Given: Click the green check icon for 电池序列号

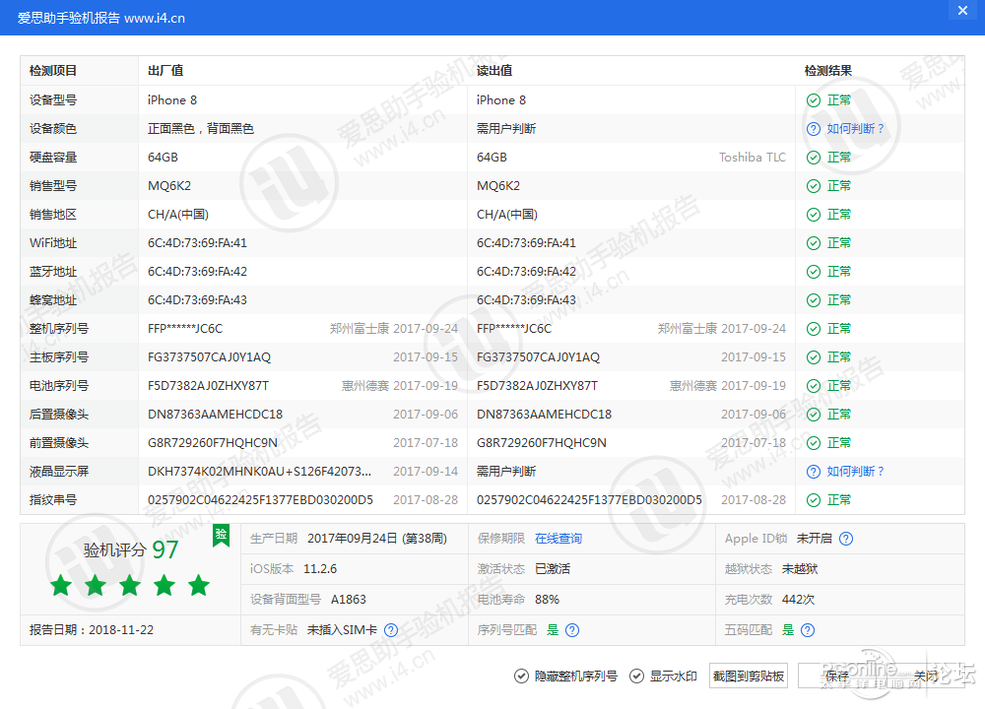Looking at the screenshot, I should [x=814, y=386].
